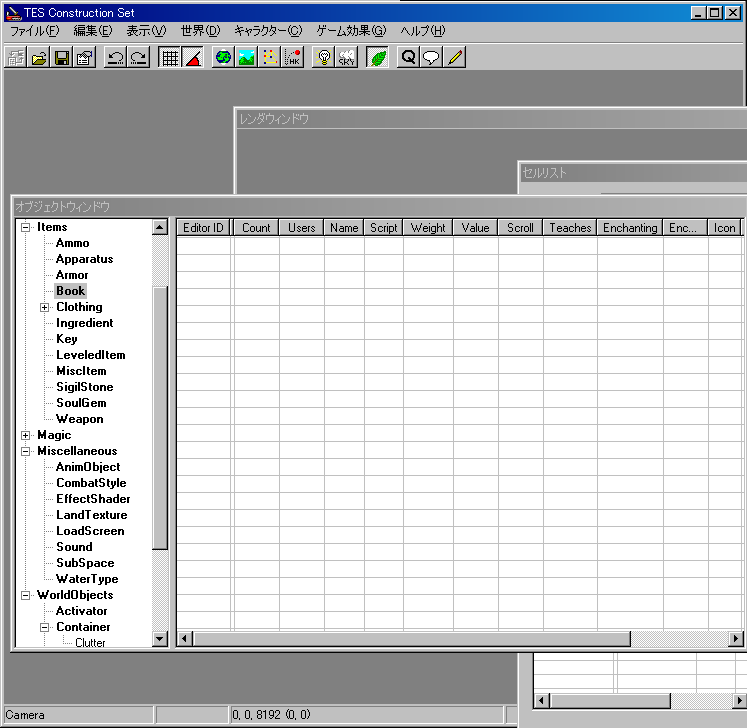Click the open data files folder icon
The width and height of the screenshot is (747, 728).
[x=39, y=58]
